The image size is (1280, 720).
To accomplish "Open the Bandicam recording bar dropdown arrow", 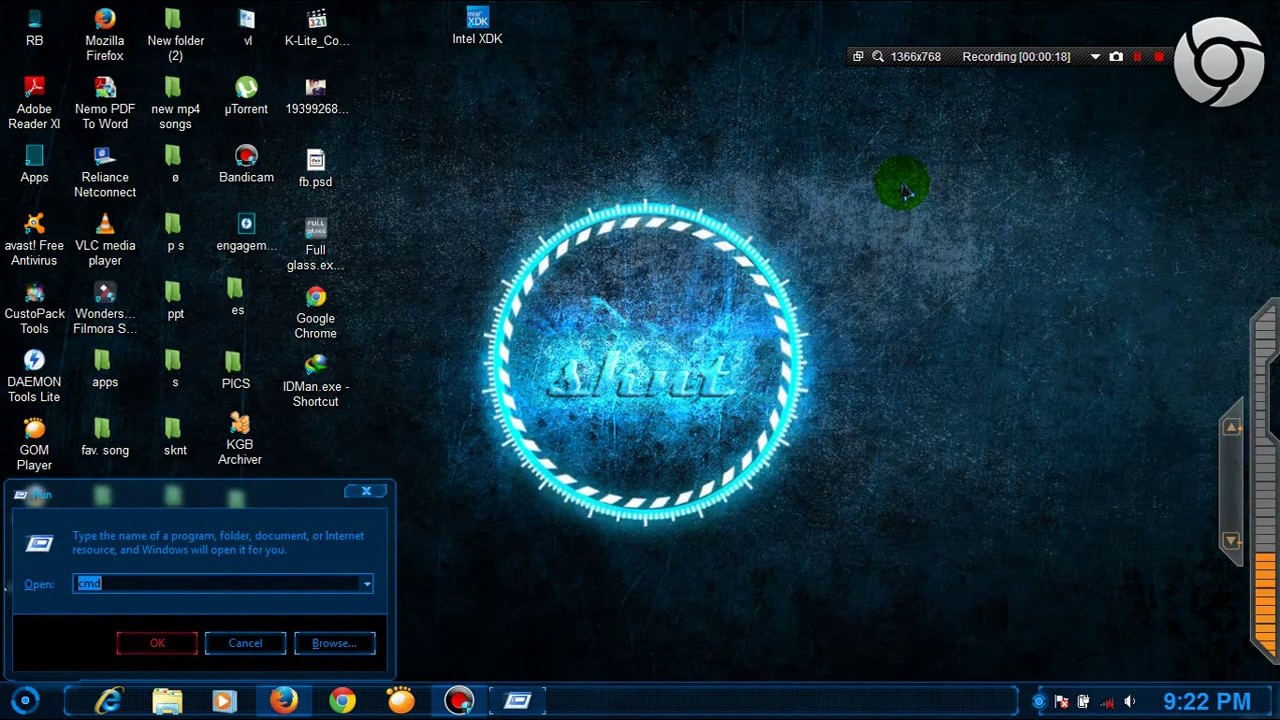I will [1095, 57].
